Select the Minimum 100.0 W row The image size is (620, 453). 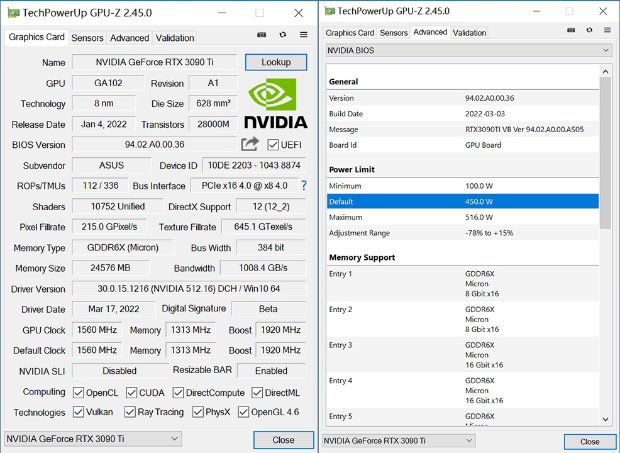pos(463,185)
